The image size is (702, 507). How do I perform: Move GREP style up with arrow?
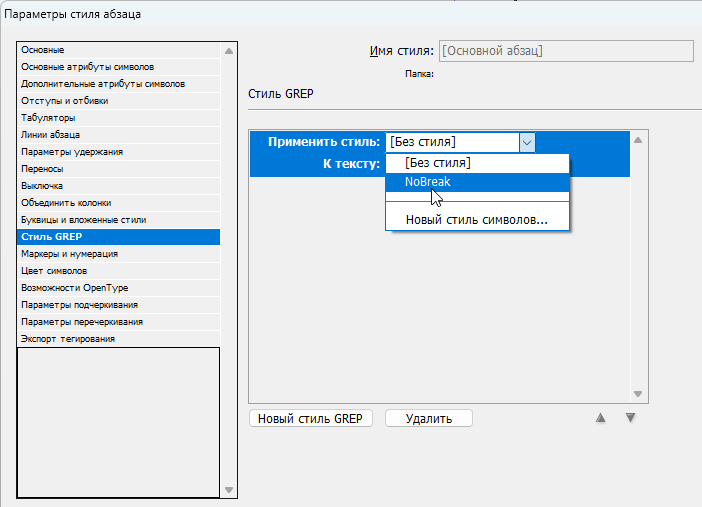(600, 418)
